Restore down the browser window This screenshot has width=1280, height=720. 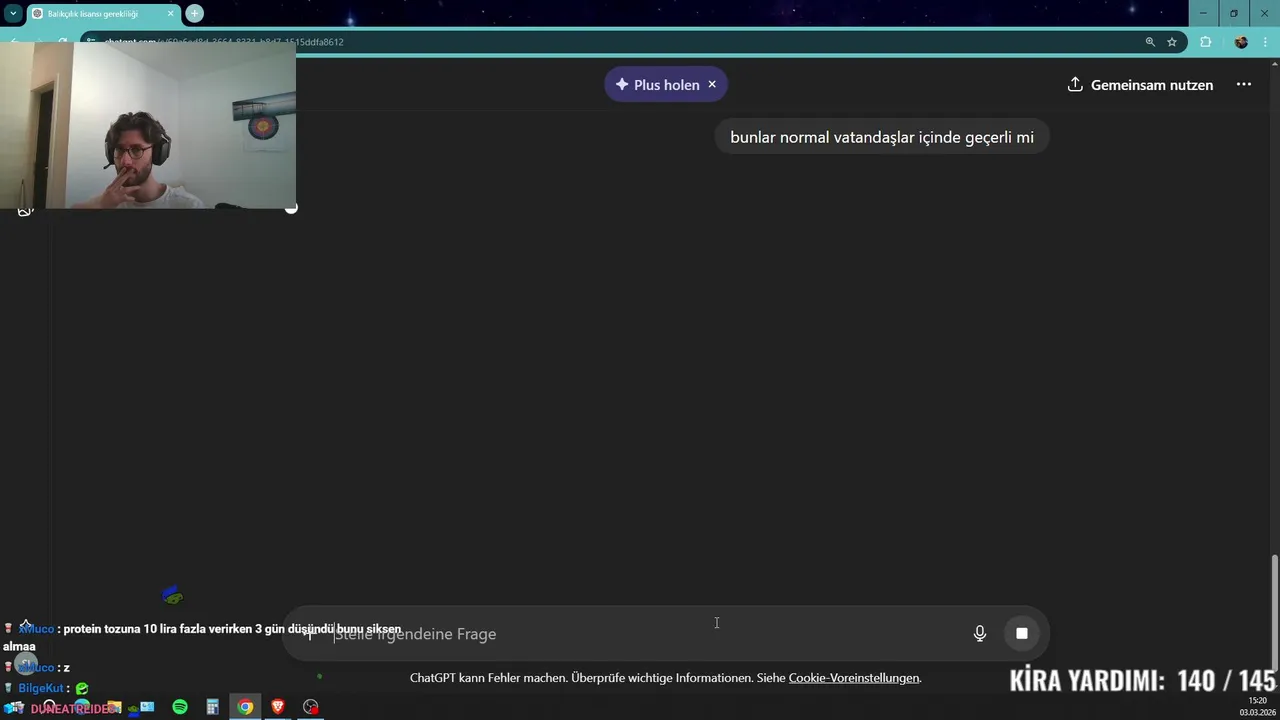click(x=1234, y=13)
